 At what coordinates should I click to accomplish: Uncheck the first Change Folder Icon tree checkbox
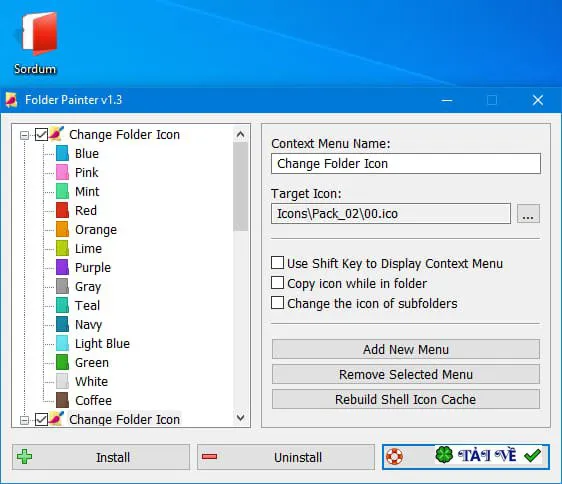coord(41,135)
